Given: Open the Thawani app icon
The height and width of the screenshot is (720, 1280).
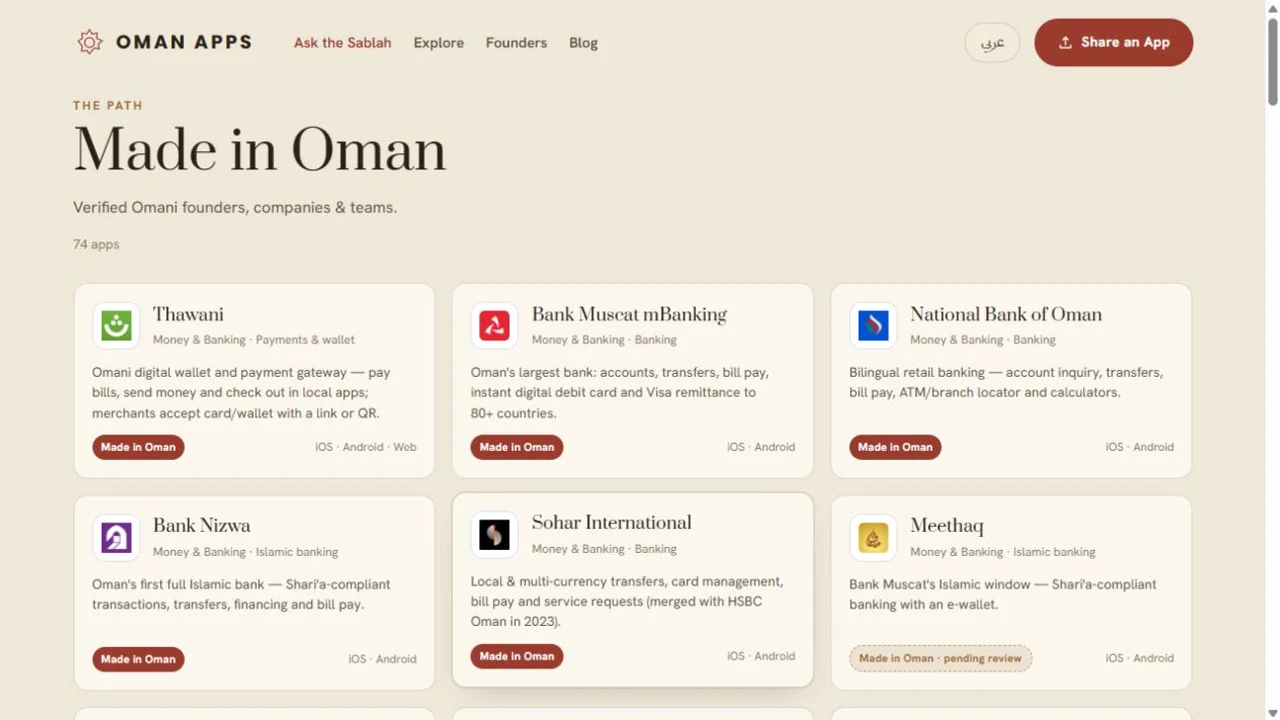Looking at the screenshot, I should [x=116, y=326].
